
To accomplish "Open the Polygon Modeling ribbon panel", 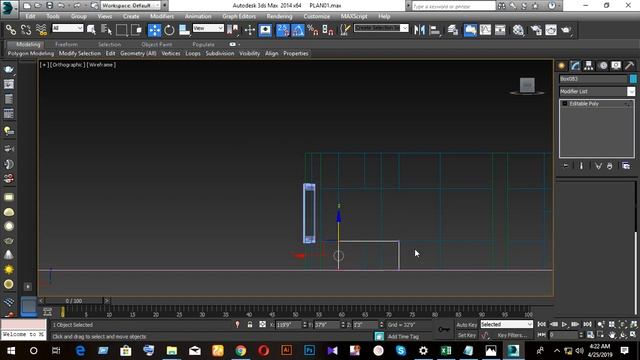I will point(31,53).
